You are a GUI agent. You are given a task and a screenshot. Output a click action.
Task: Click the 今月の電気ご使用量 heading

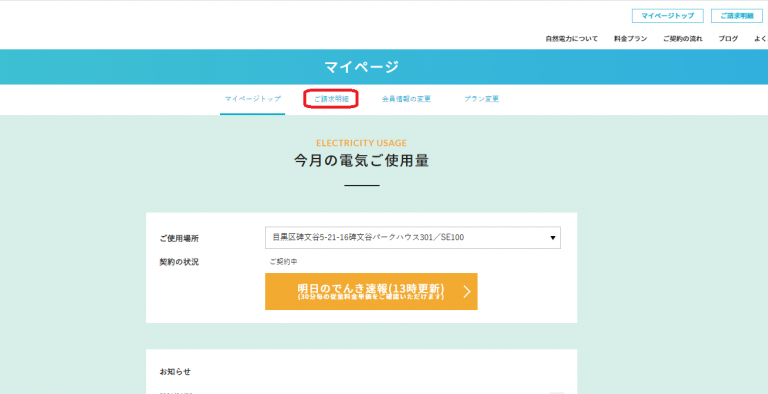[x=361, y=161]
